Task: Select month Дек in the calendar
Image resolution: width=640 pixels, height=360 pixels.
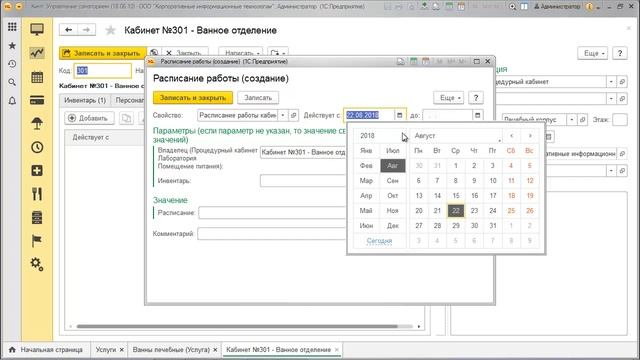Action: pyautogui.click(x=393, y=226)
